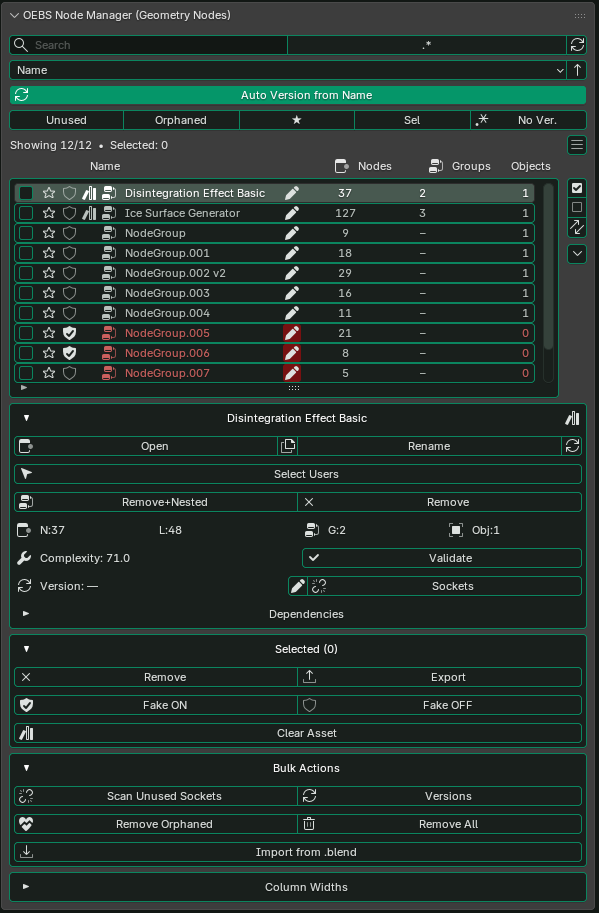Click Auto Version from Name button
This screenshot has height=913, width=599.
pos(298,95)
